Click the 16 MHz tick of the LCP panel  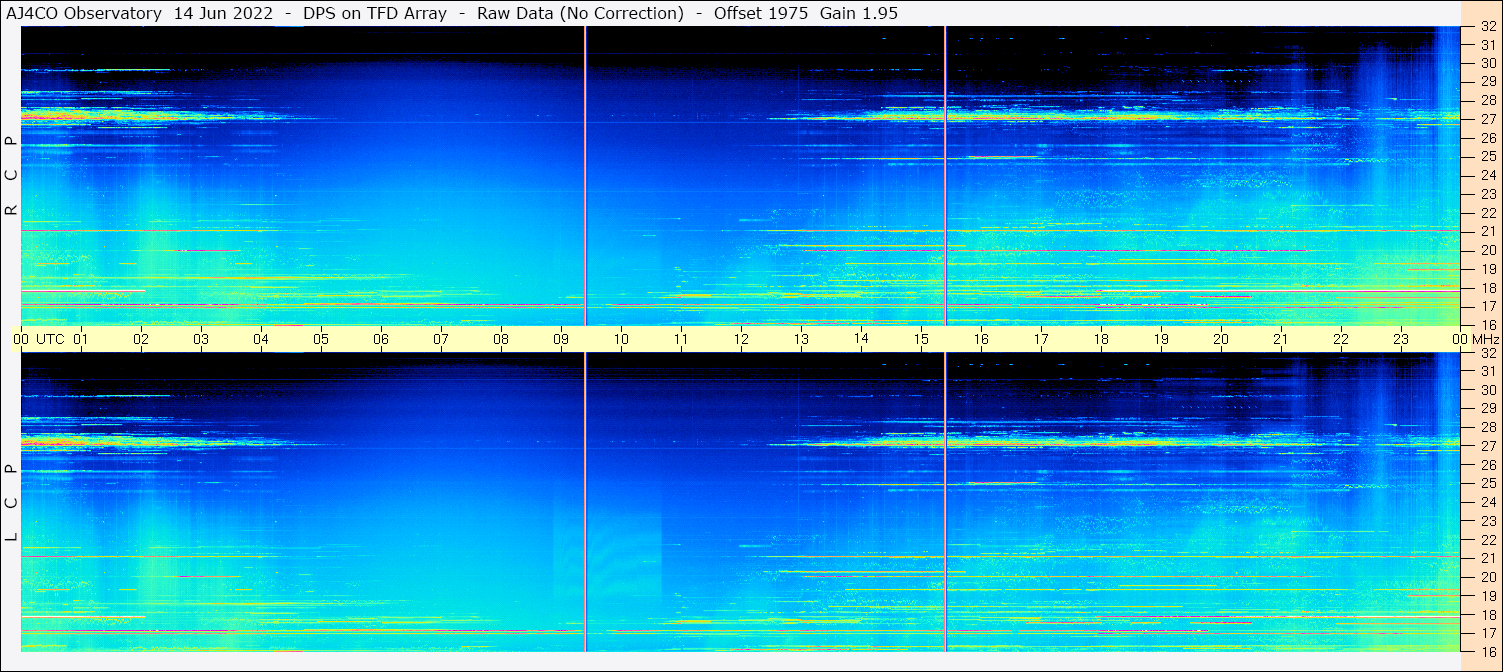point(1487,651)
